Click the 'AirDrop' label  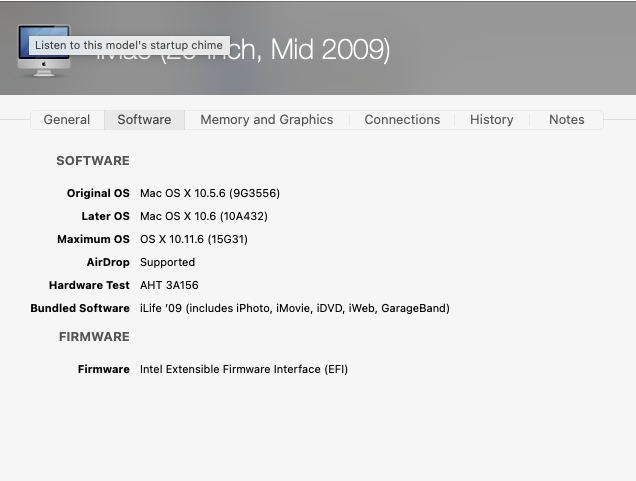(108, 262)
